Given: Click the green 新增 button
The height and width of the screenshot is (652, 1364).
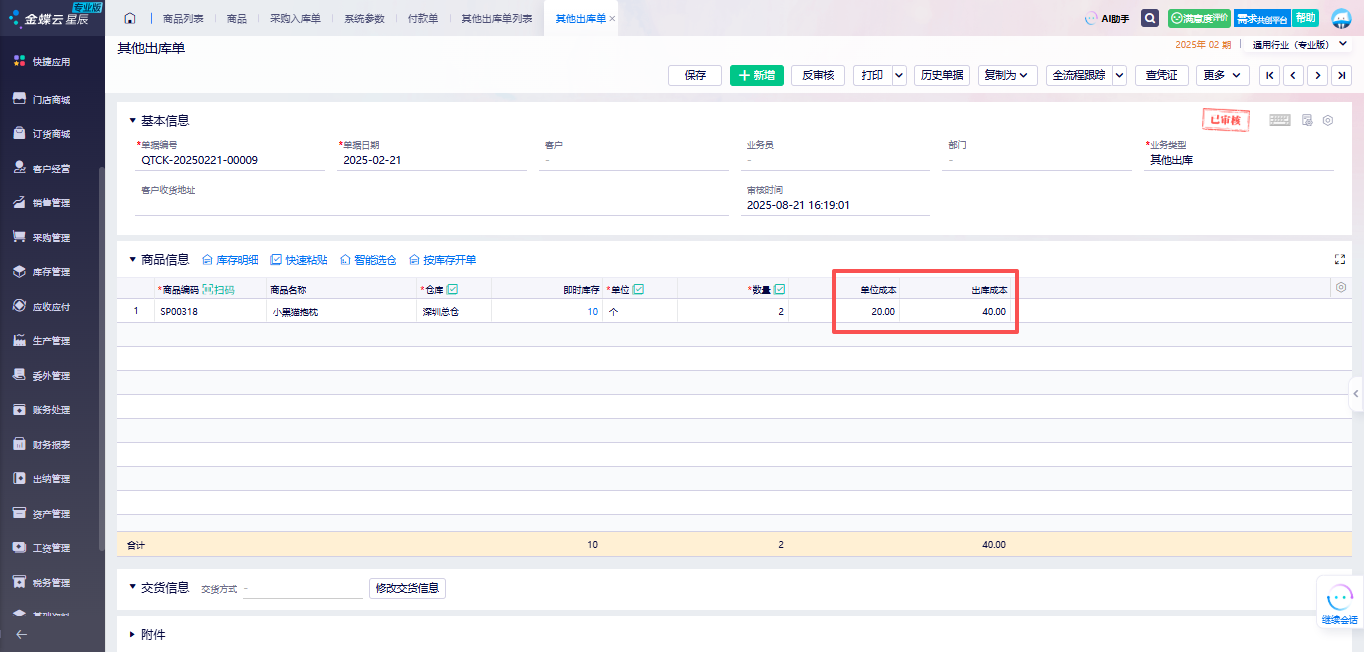Looking at the screenshot, I should click(x=756, y=75).
